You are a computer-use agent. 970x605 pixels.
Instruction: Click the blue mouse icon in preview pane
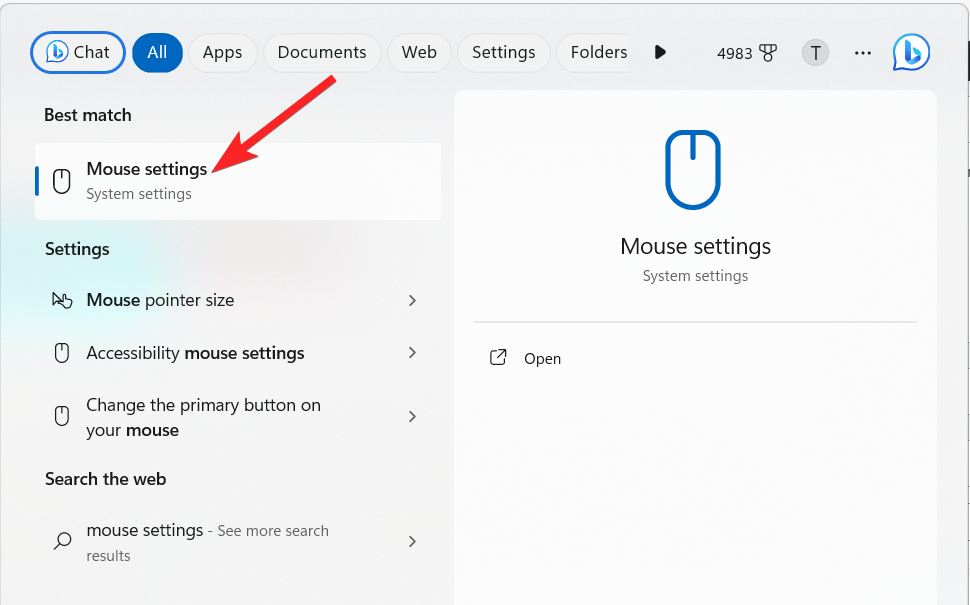[x=694, y=169]
